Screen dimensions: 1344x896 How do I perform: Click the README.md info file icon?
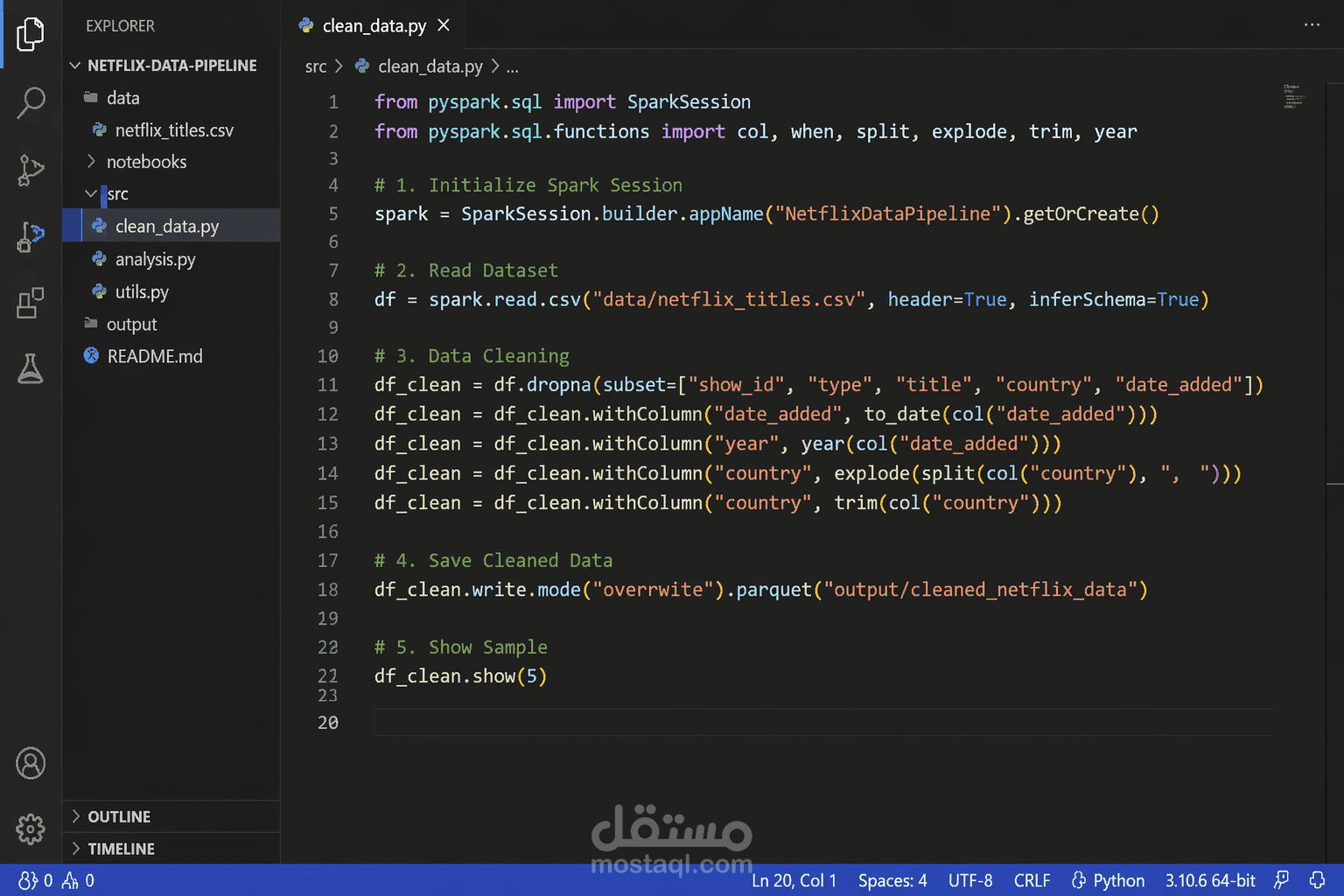click(91, 355)
